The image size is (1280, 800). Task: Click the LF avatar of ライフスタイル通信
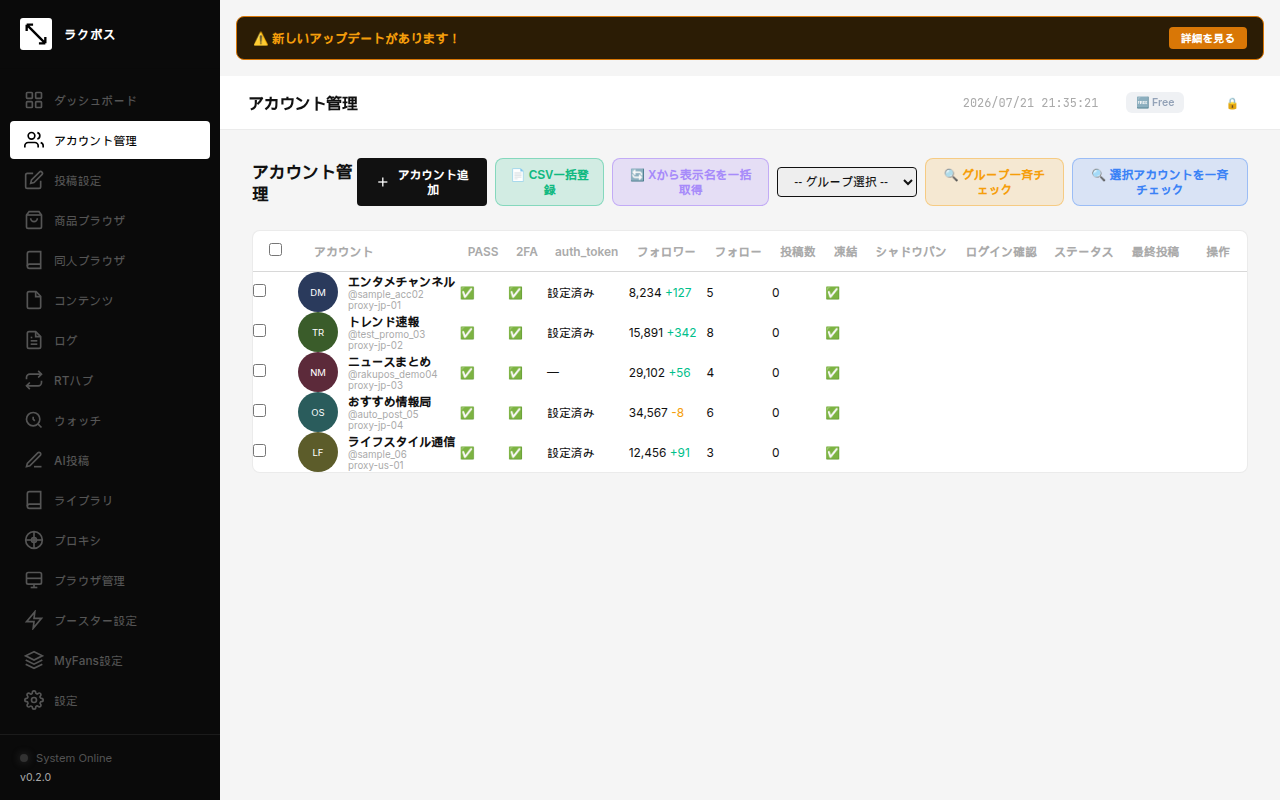[x=318, y=452]
